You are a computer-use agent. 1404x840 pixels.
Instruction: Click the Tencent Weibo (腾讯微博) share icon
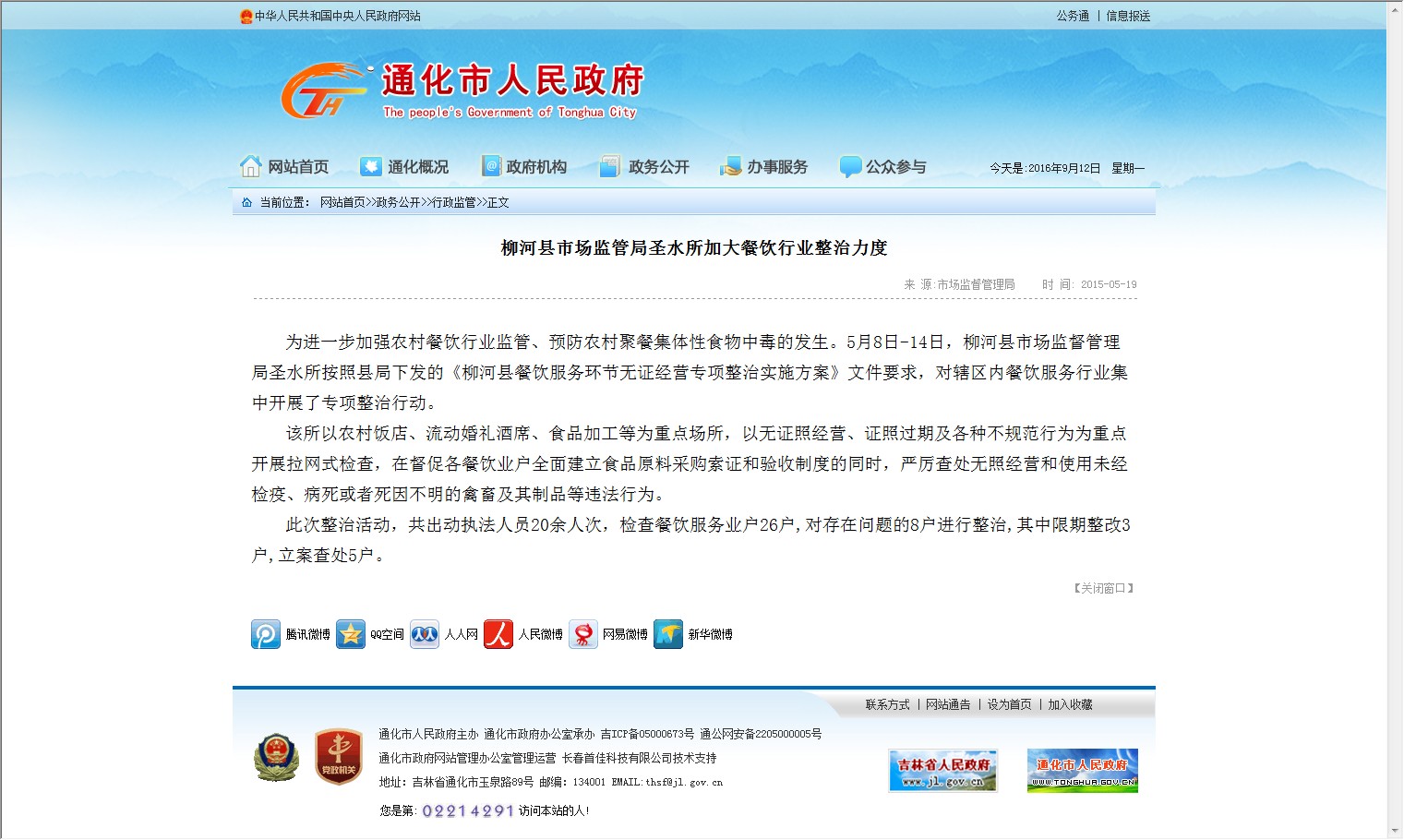tap(266, 634)
